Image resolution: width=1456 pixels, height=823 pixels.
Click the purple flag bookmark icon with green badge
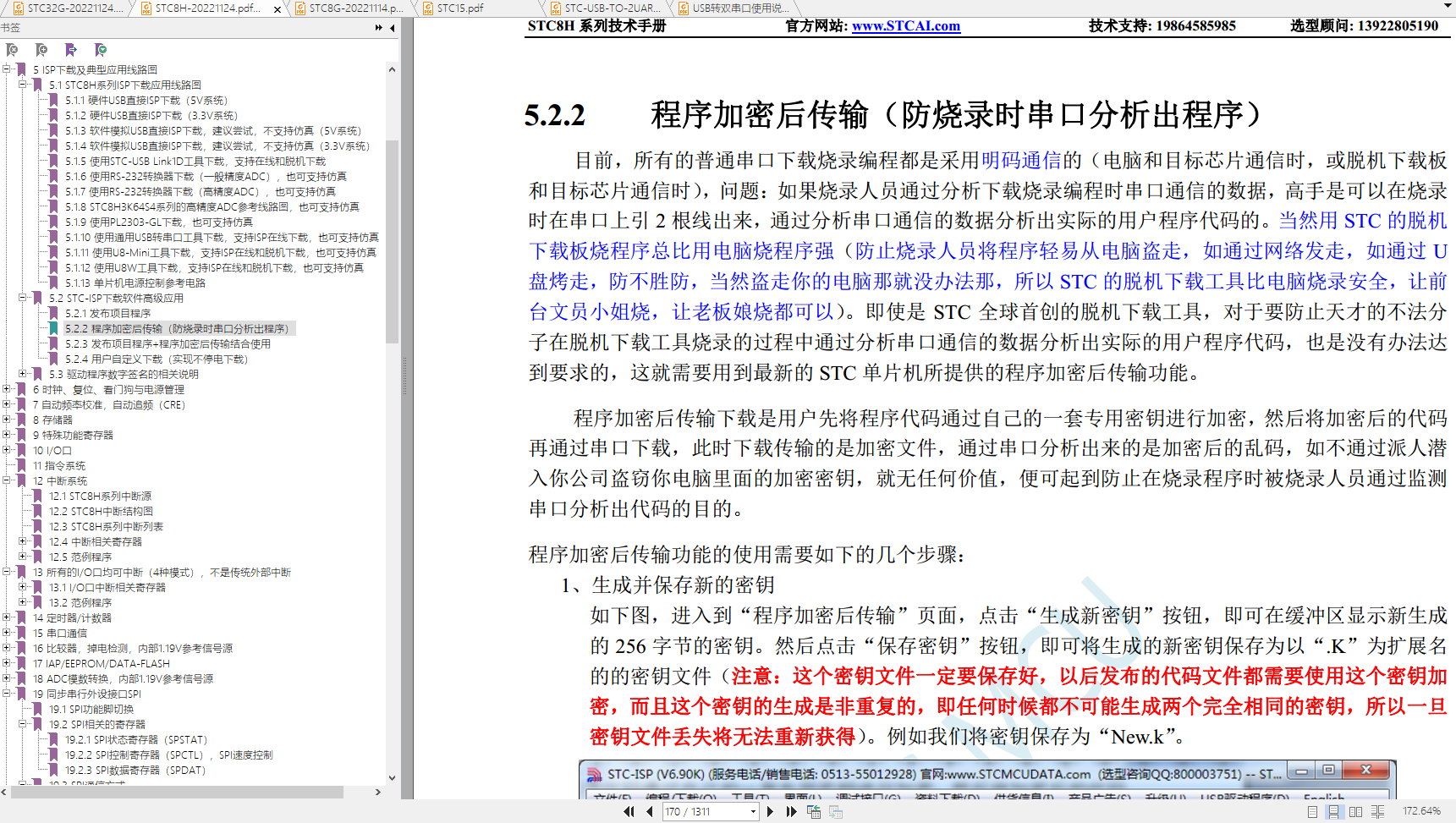pyautogui.click(x=101, y=50)
